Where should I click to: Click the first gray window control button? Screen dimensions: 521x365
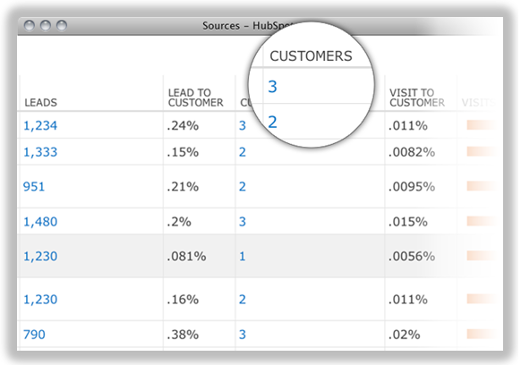click(x=29, y=25)
